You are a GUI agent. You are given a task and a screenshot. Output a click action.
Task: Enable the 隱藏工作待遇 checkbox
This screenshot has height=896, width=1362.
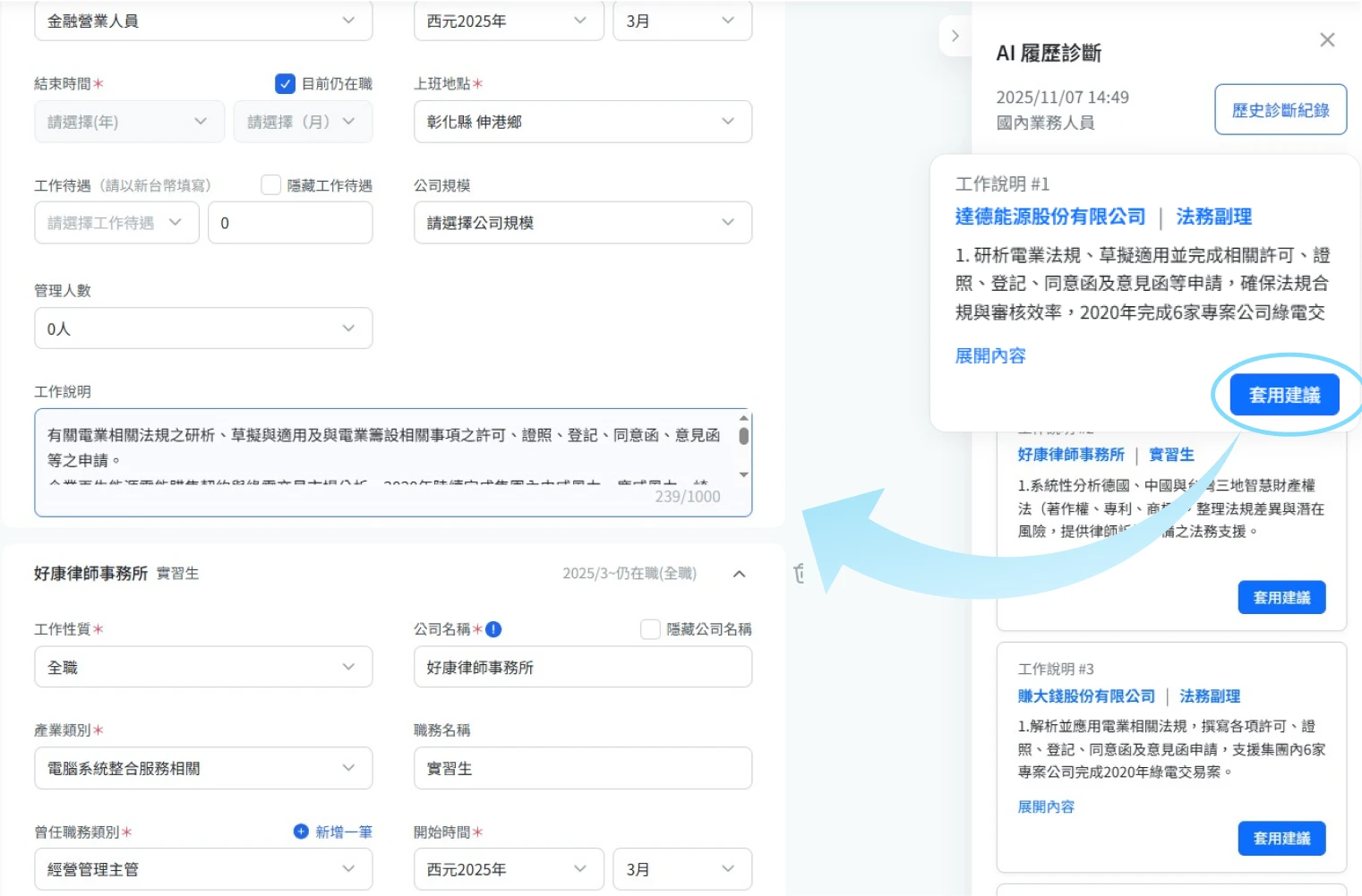click(x=270, y=185)
